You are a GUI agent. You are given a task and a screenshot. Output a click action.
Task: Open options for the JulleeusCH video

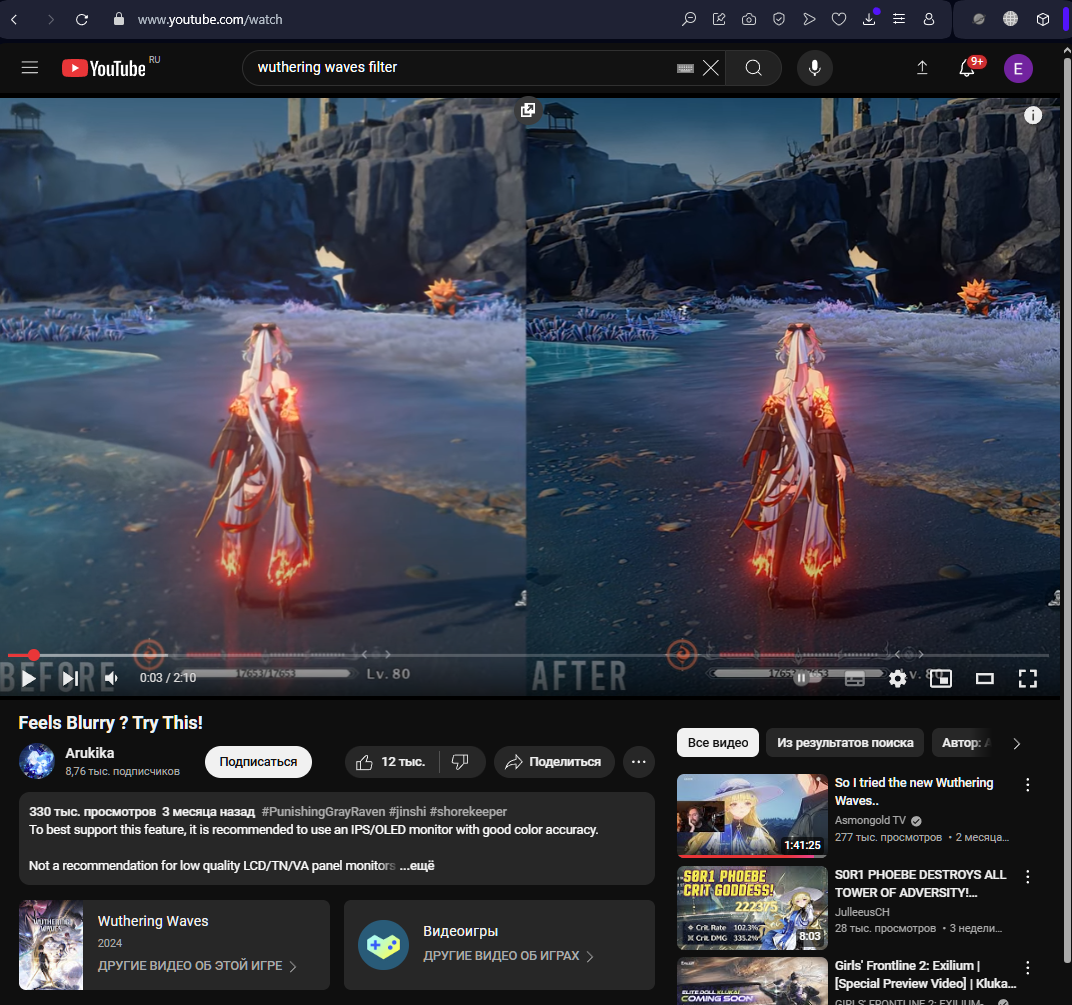point(1028,876)
